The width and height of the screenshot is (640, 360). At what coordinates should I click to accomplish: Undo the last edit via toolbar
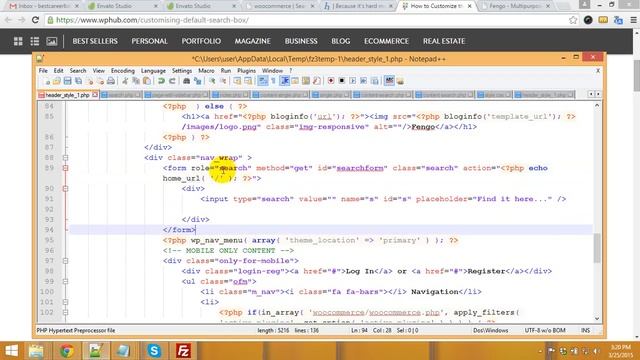(x=161, y=81)
